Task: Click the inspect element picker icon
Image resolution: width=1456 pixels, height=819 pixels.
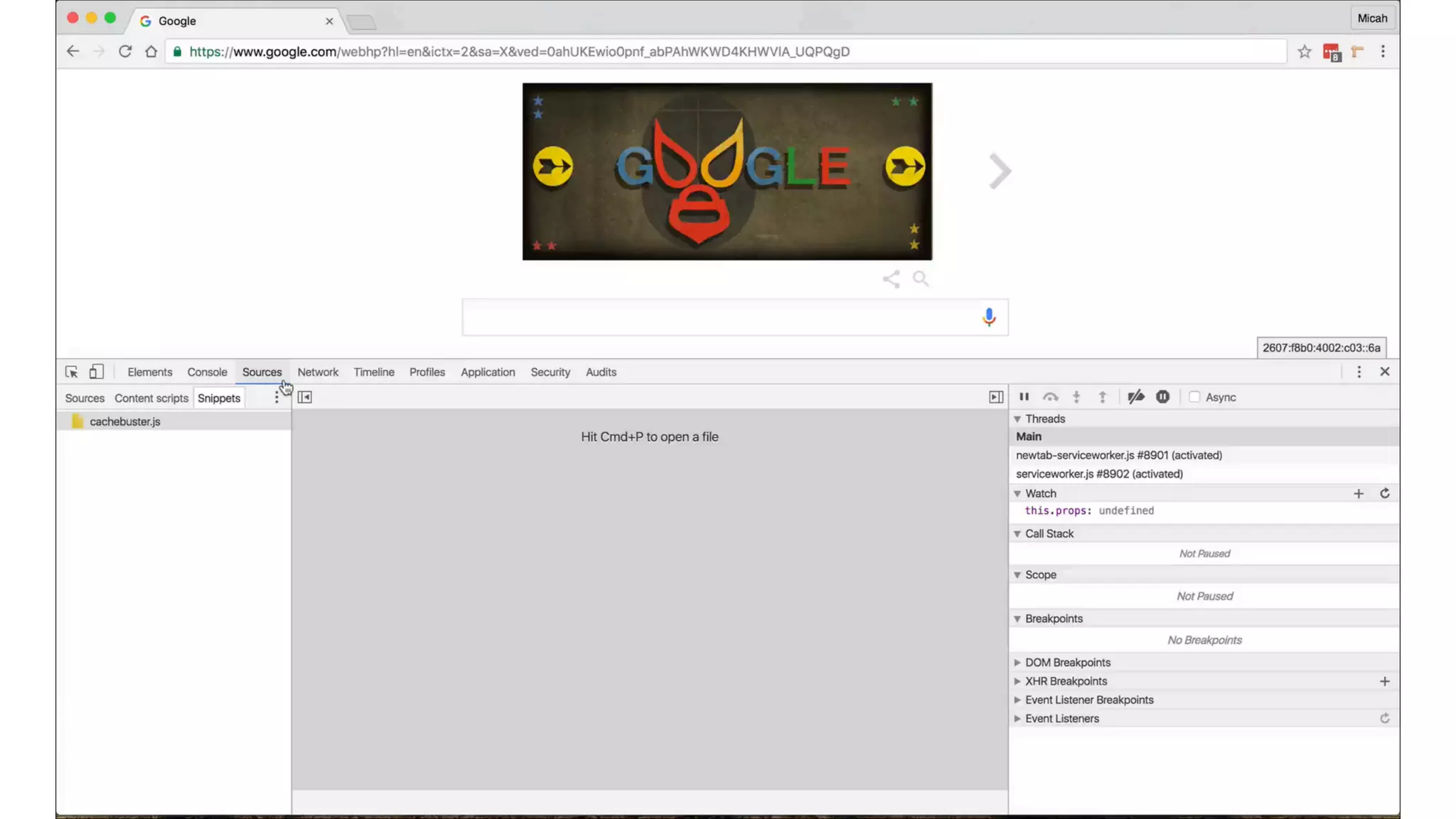Action: [71, 372]
